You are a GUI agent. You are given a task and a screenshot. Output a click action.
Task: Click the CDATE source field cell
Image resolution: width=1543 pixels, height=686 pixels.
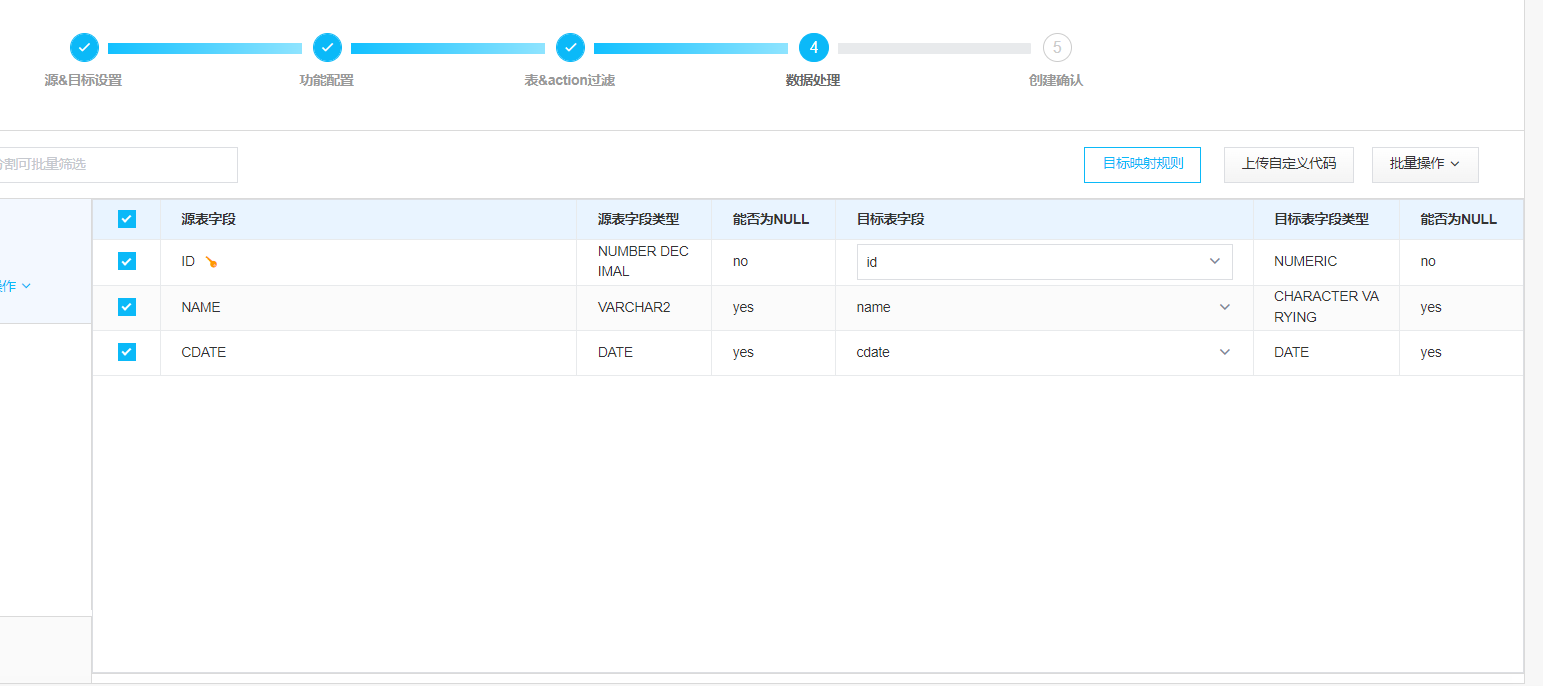pos(368,352)
